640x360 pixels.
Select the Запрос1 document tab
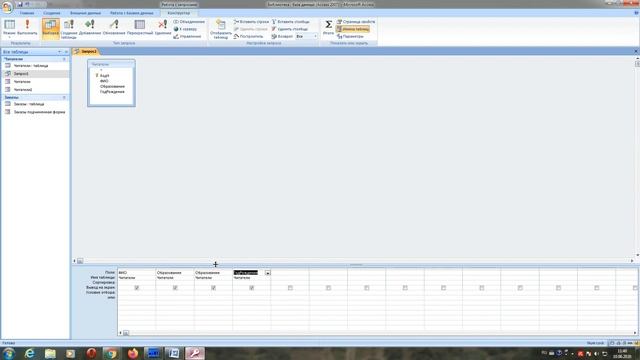[86, 51]
